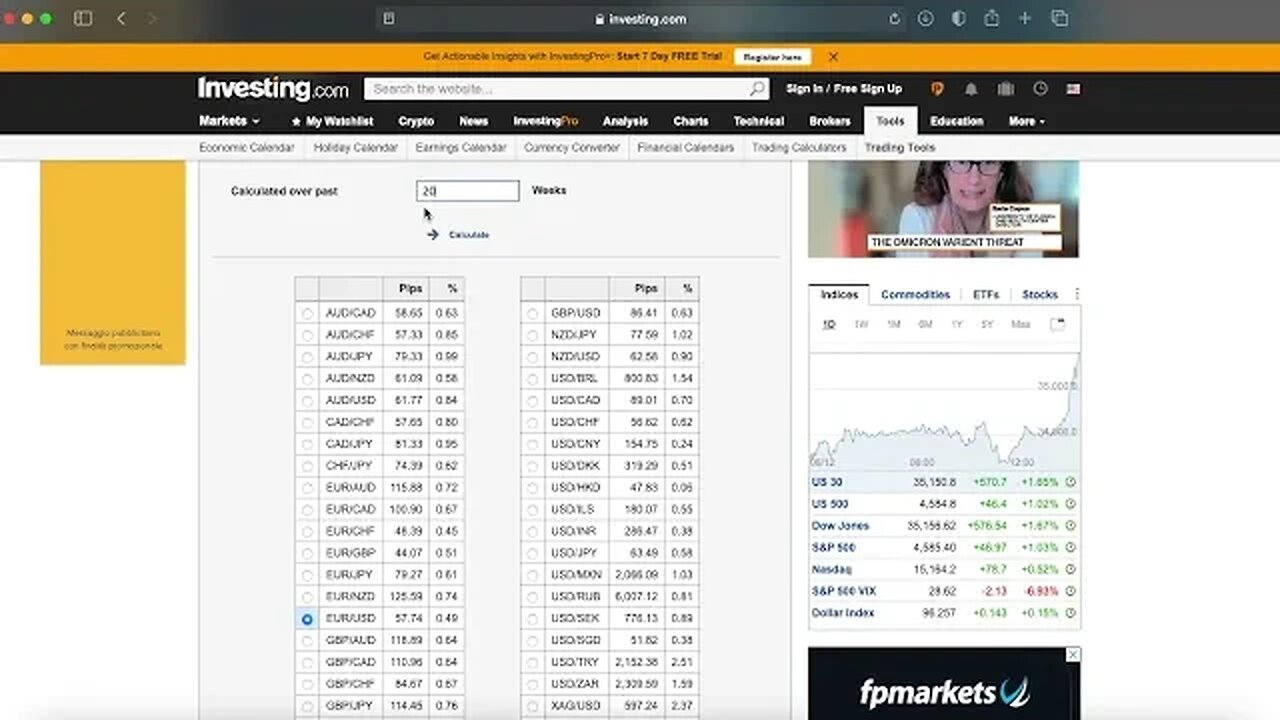Select the GBP/USD radio button
The image size is (1280, 720).
coord(532,313)
